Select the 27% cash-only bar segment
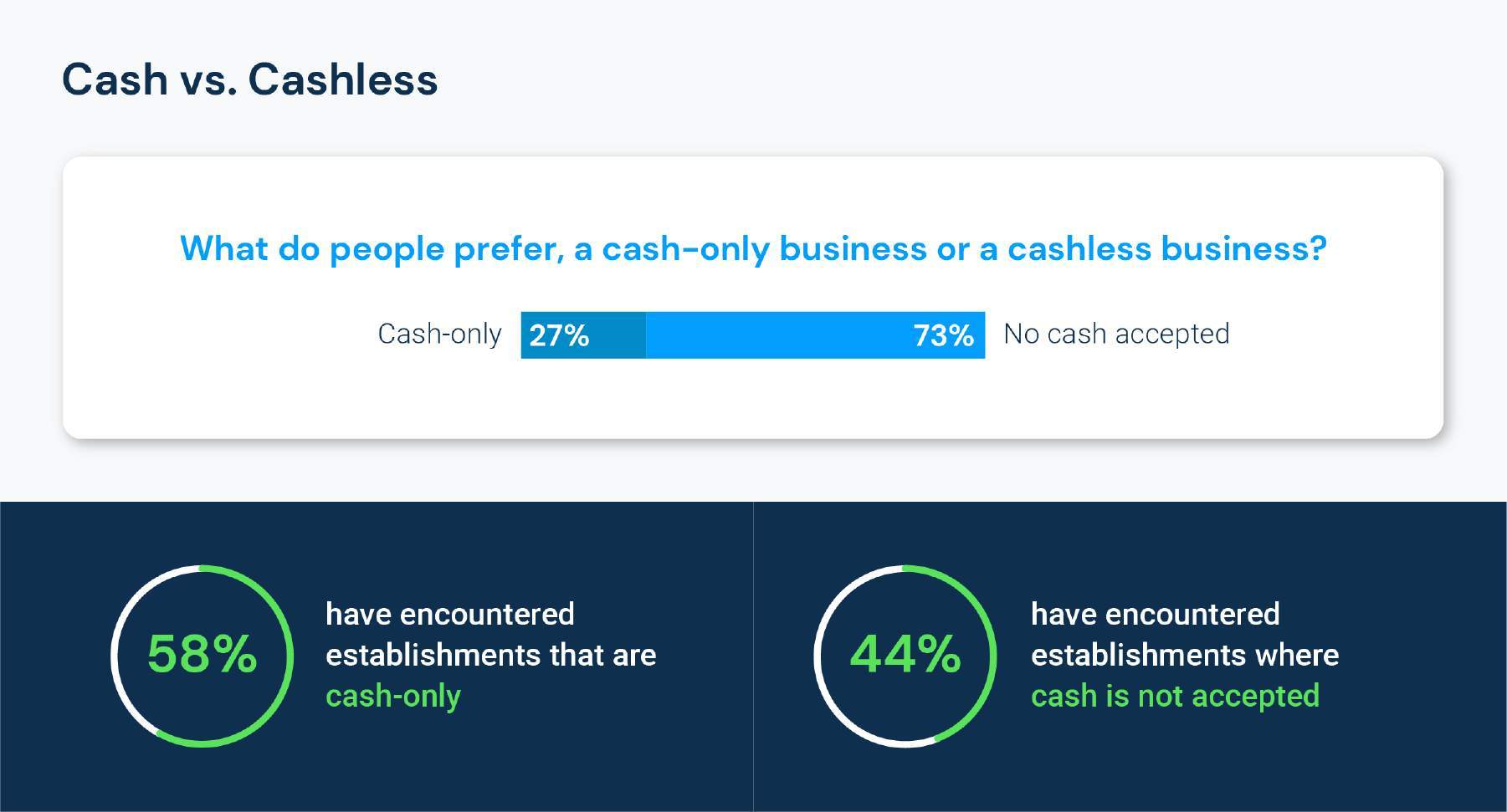This screenshot has width=1507, height=812. point(583,335)
